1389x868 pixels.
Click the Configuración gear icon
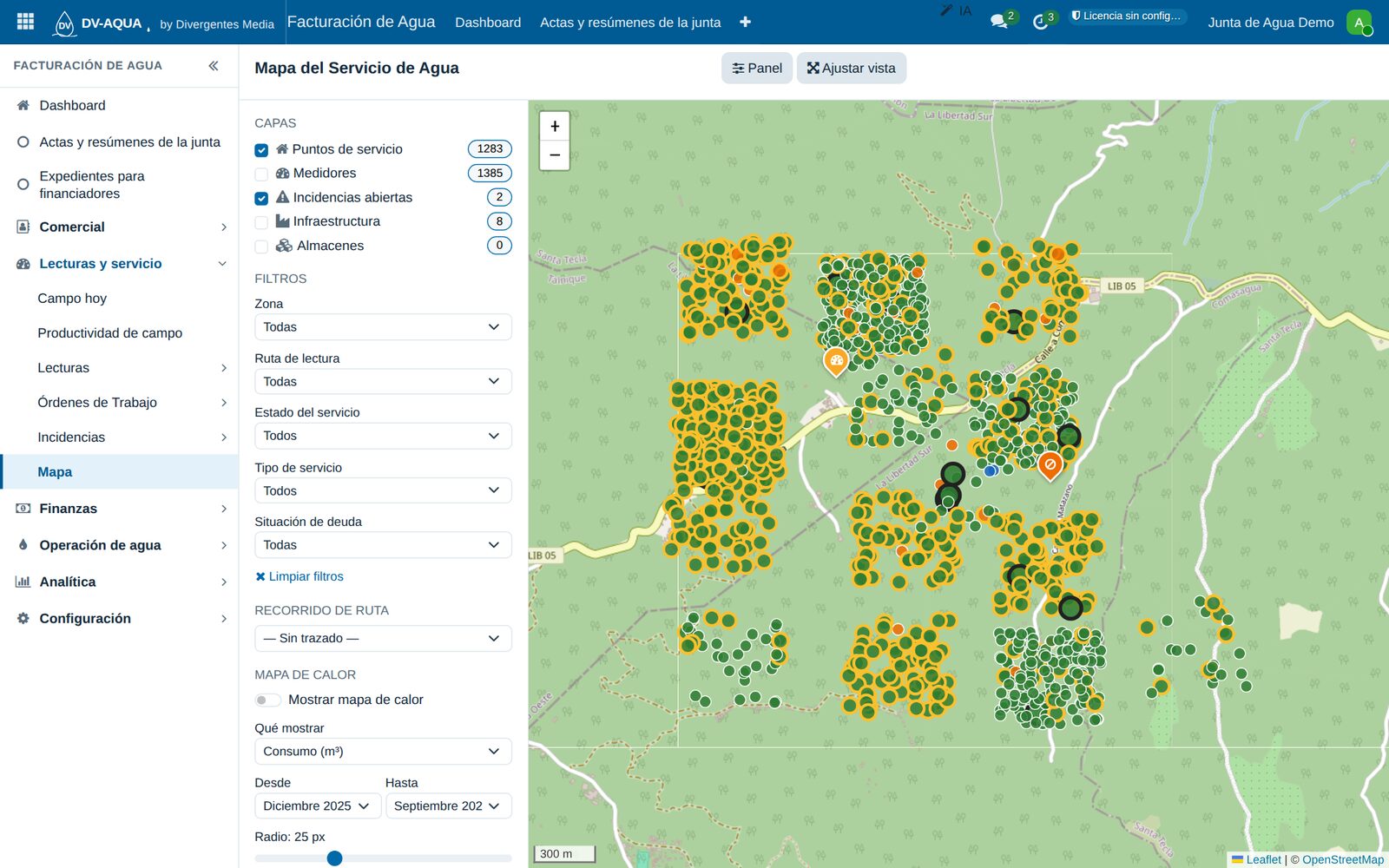tap(23, 618)
